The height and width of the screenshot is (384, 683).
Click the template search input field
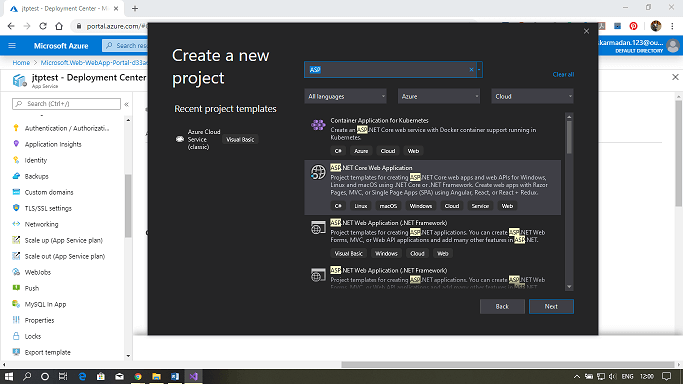(388, 70)
